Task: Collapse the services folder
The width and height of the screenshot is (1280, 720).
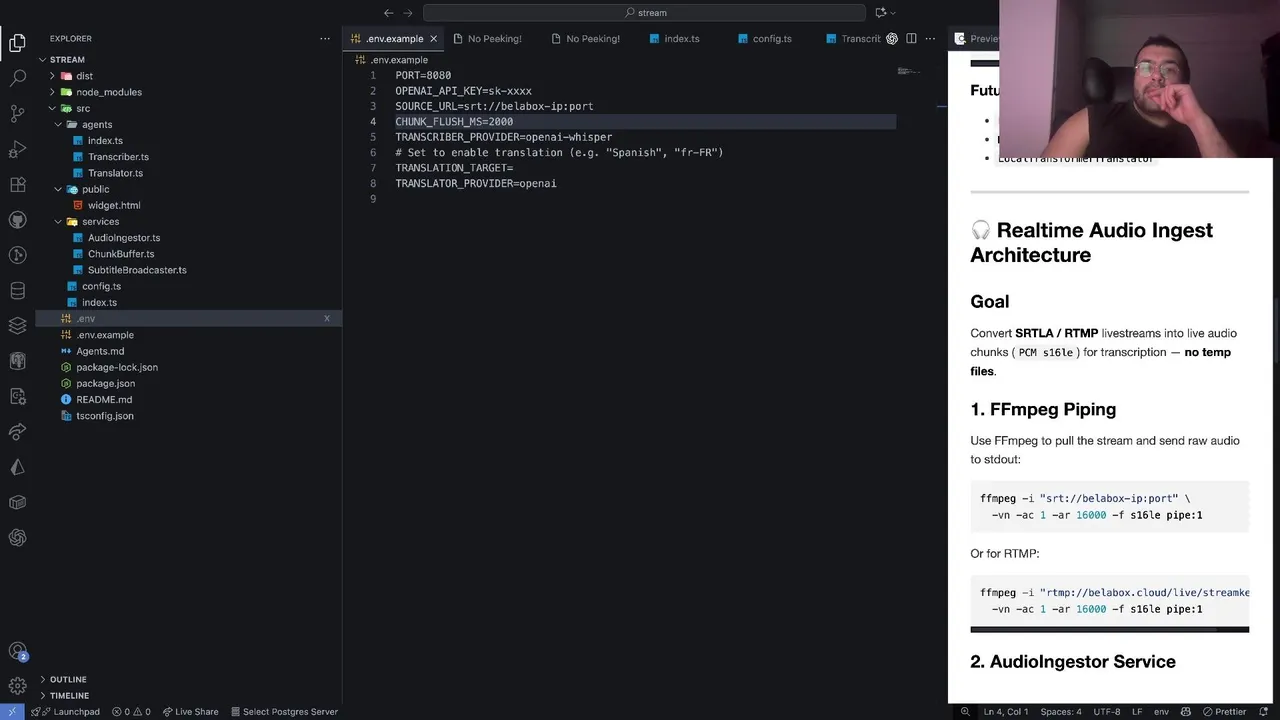Action: pos(100,222)
